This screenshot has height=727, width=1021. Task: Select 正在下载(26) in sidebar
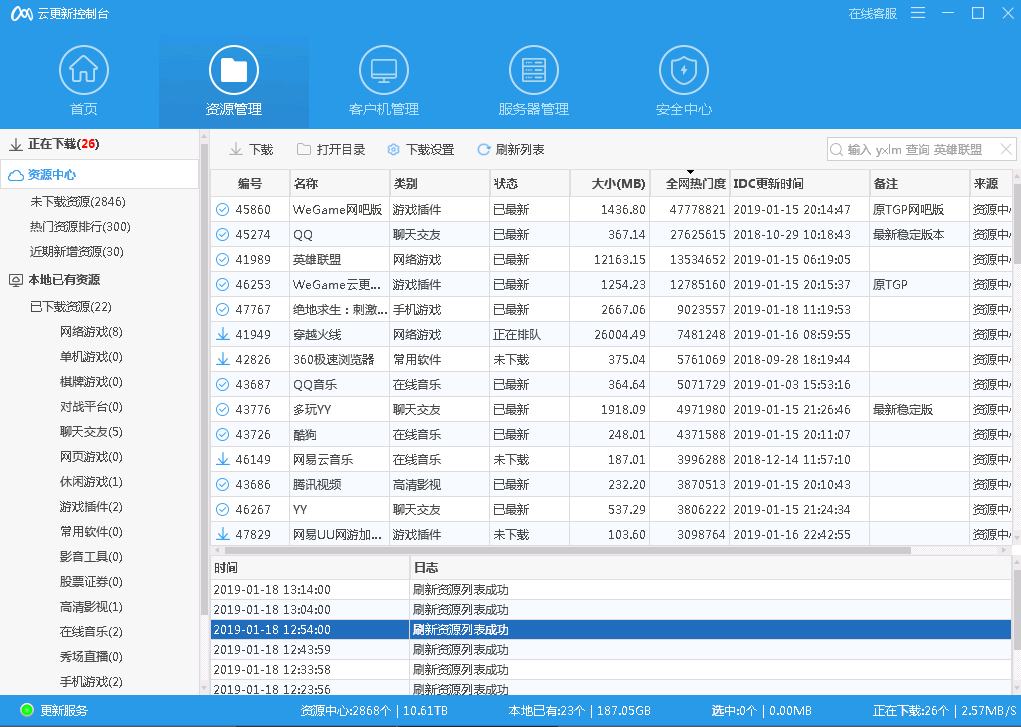(63, 144)
